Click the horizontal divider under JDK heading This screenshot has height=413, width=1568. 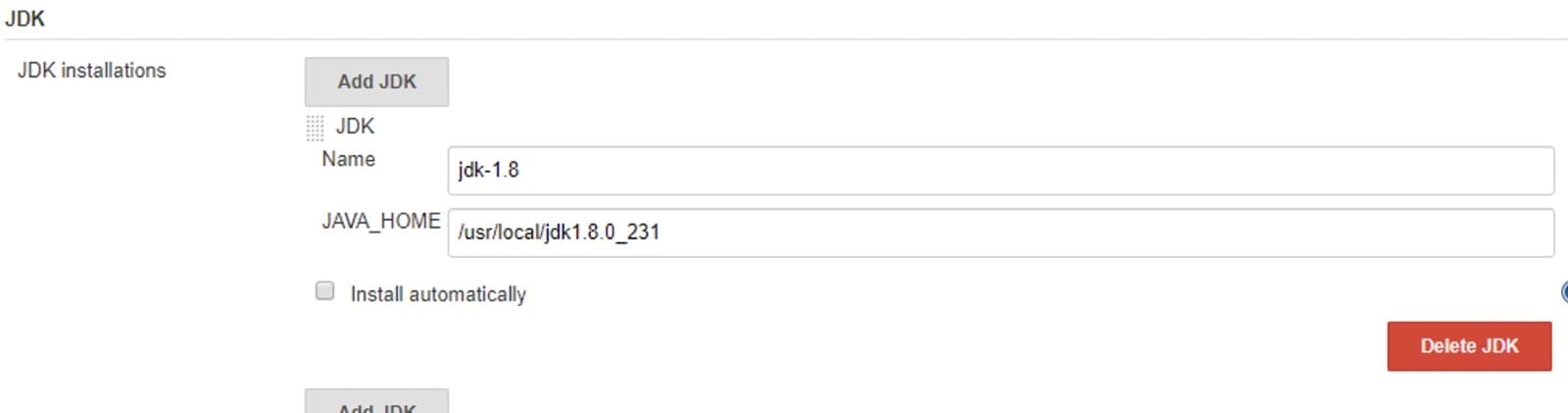point(784,39)
